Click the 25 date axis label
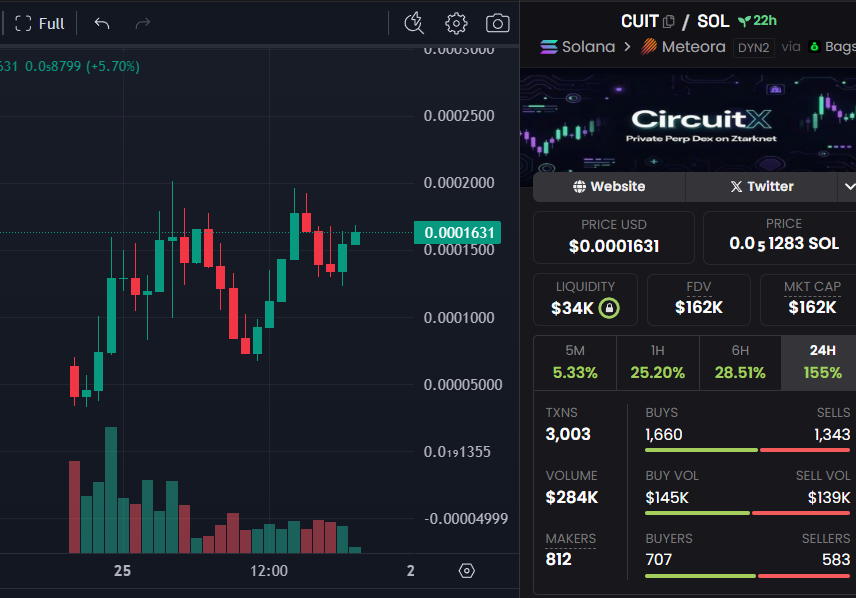Image resolution: width=856 pixels, height=598 pixels. 122,571
